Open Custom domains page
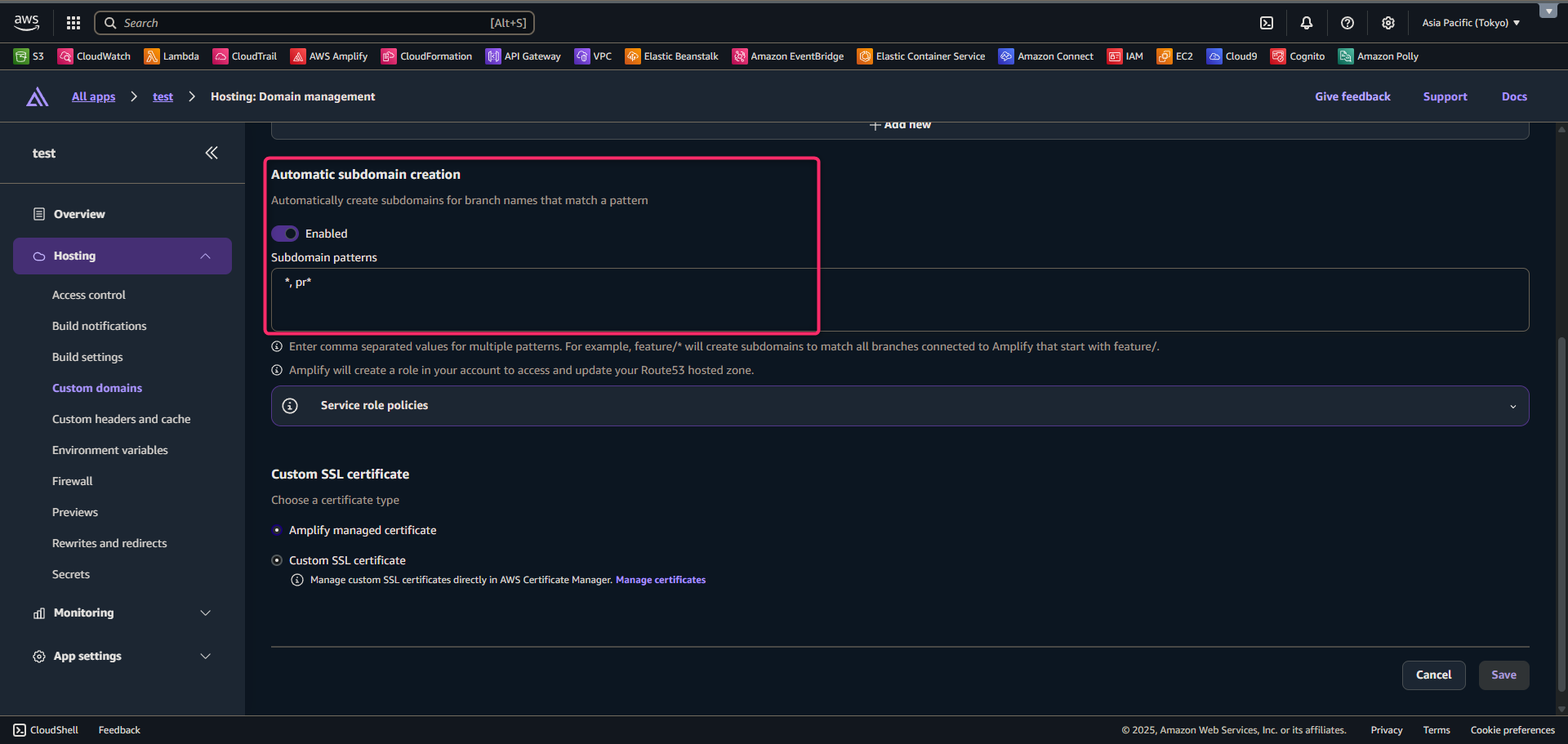The image size is (1568, 744). click(x=97, y=388)
